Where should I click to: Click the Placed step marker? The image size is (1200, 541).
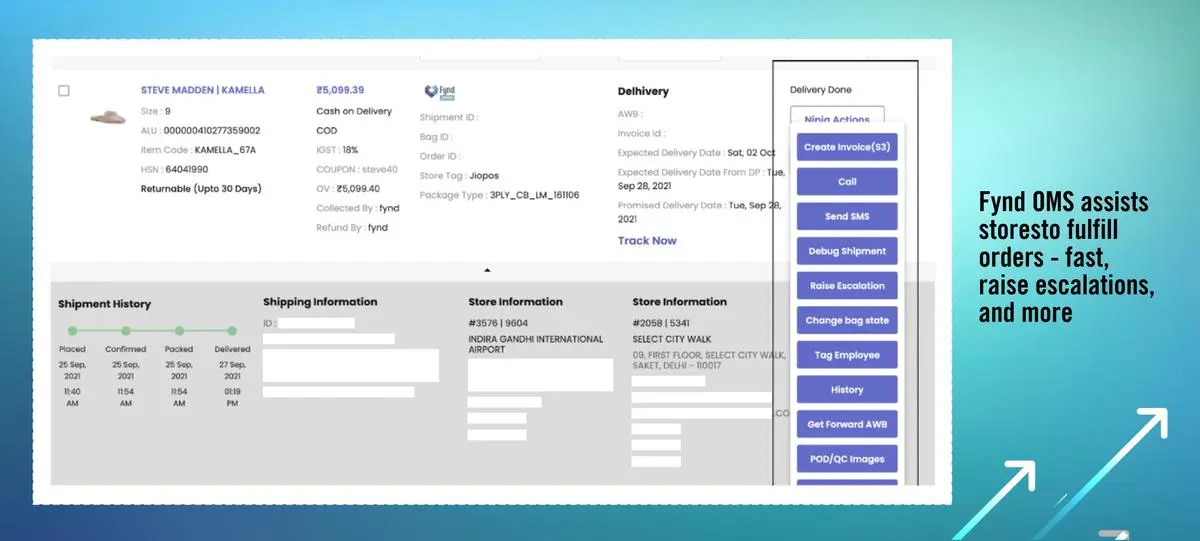[x=72, y=330]
